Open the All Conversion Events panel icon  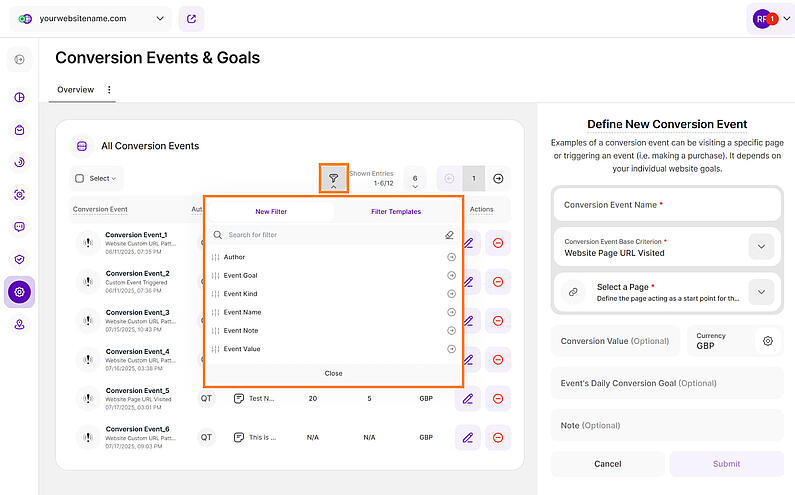tap(82, 146)
